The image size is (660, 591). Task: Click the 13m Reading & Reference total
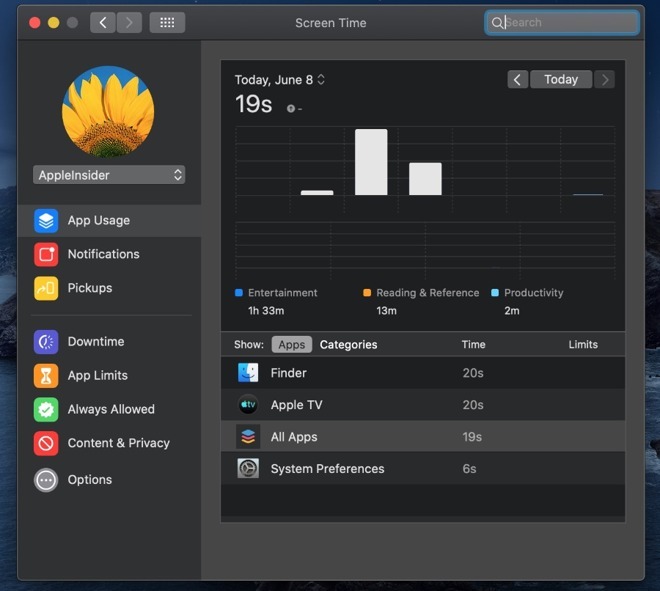click(386, 311)
